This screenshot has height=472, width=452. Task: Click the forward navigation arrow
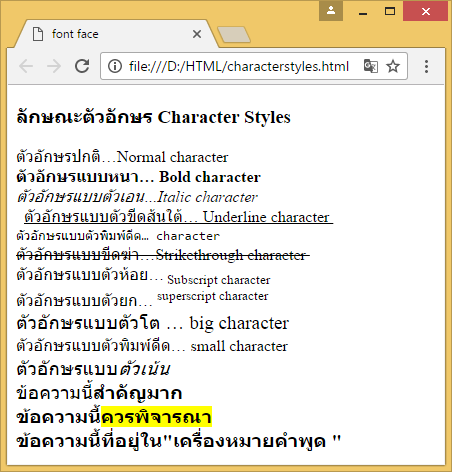click(54, 66)
